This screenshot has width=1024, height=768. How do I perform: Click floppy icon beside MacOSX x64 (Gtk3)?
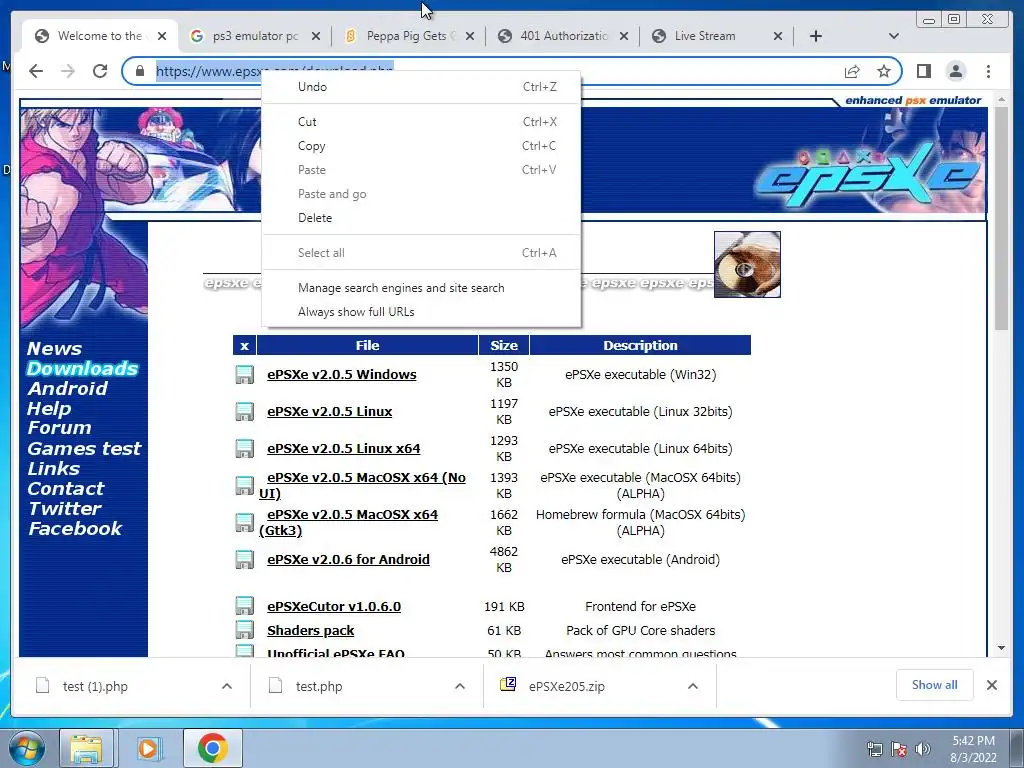click(x=244, y=522)
